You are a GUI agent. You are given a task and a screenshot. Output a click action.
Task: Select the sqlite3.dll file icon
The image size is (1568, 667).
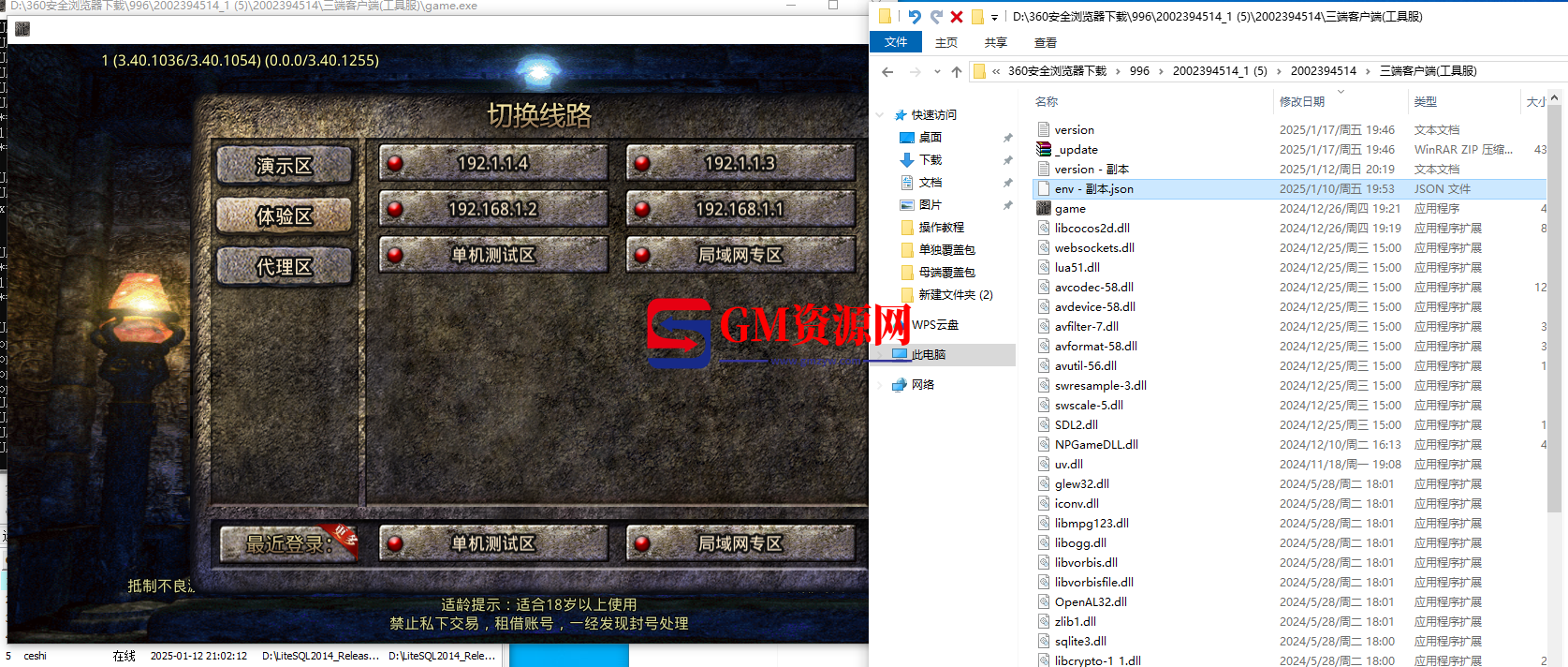click(1044, 641)
